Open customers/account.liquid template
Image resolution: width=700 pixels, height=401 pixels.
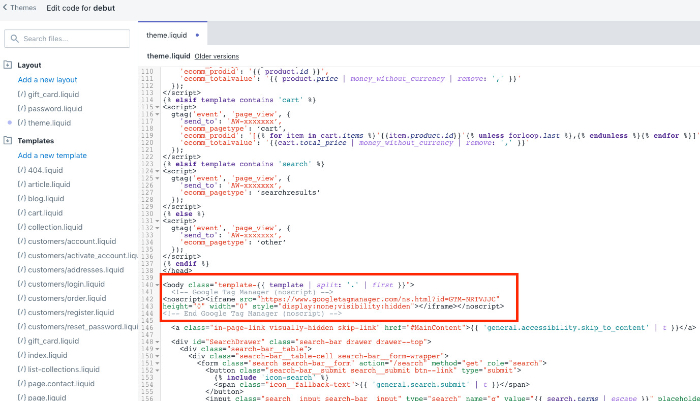point(67,242)
